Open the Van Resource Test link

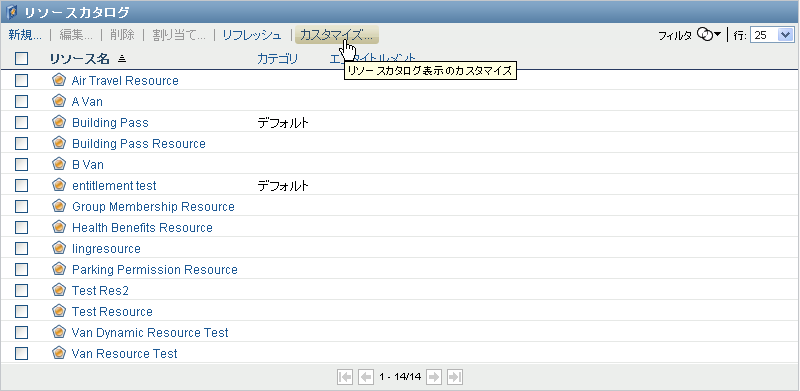click(x=124, y=353)
